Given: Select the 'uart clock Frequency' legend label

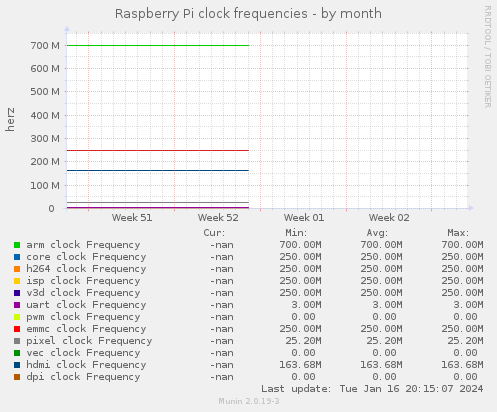Looking at the screenshot, I should (x=86, y=305).
